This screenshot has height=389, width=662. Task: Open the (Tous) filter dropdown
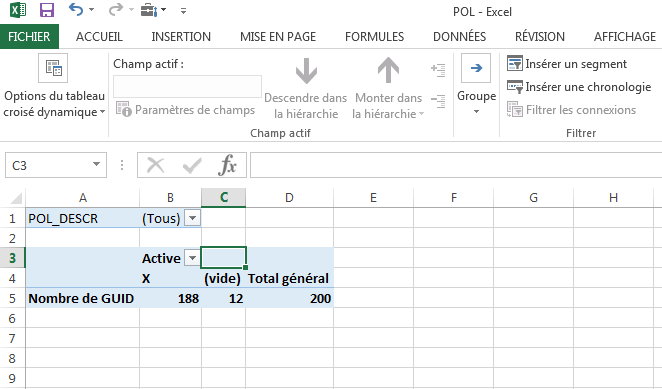(x=193, y=218)
